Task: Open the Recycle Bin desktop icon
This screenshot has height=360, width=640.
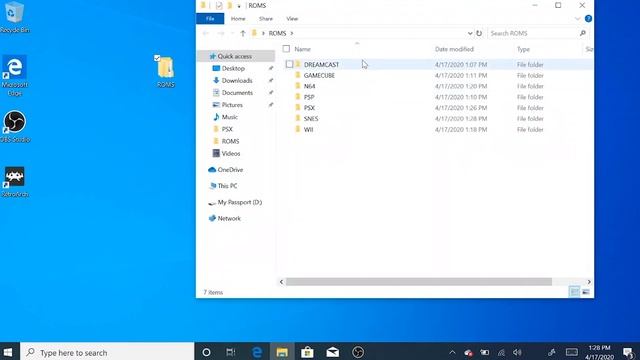Action: (15, 16)
